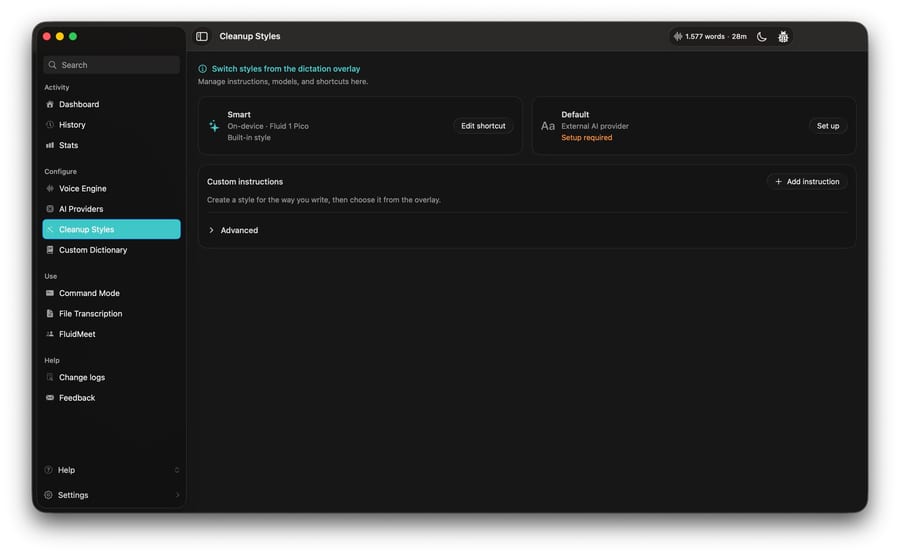Viewport: 900px width, 555px height.
Task: Click External AI provider text
Action: [x=595, y=126]
